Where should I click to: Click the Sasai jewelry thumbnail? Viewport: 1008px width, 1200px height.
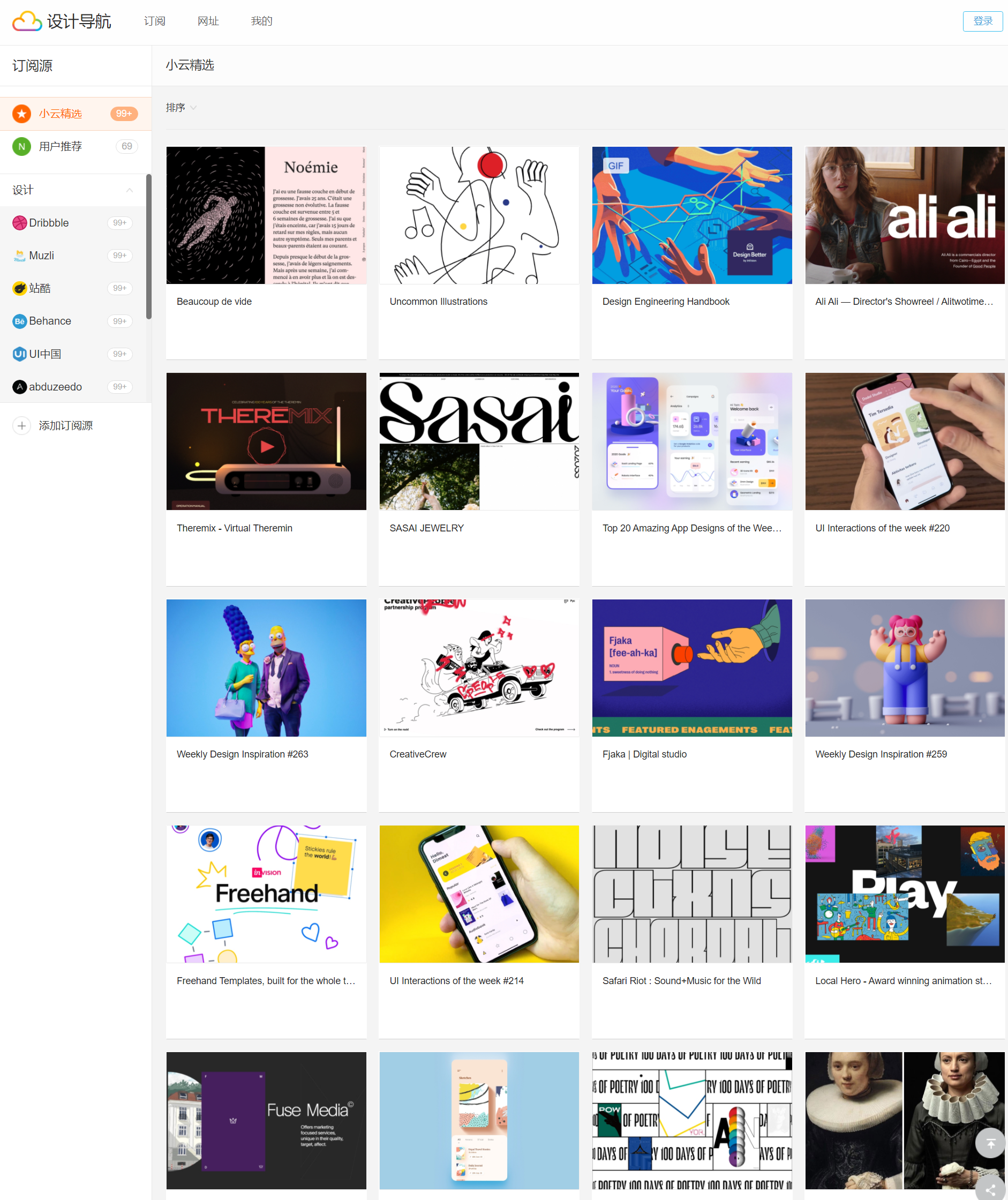pos(479,441)
